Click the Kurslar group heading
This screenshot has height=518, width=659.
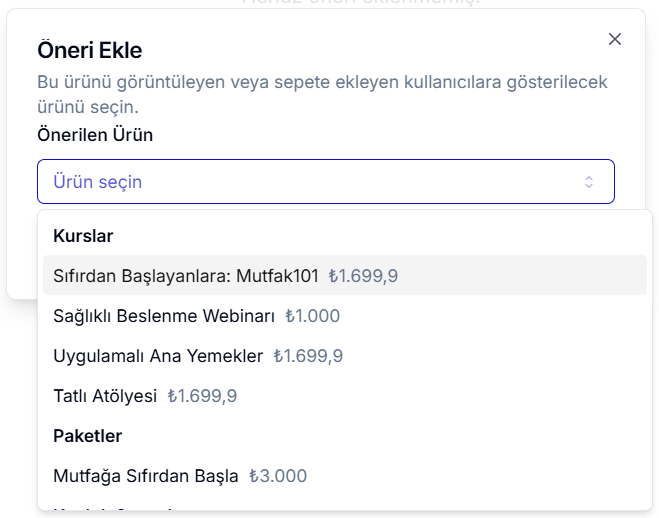(83, 236)
